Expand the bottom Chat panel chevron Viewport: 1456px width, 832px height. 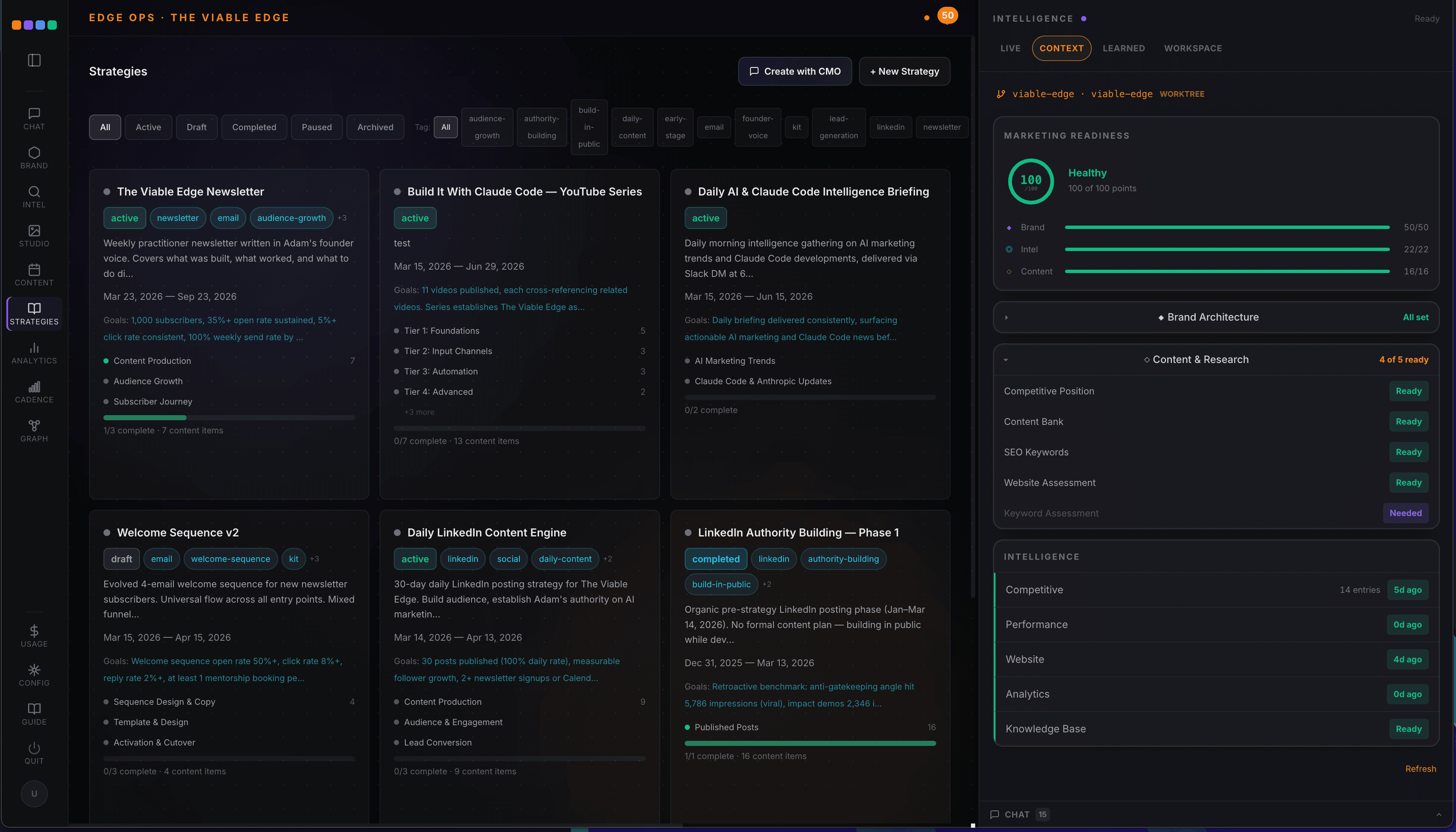coord(1438,814)
